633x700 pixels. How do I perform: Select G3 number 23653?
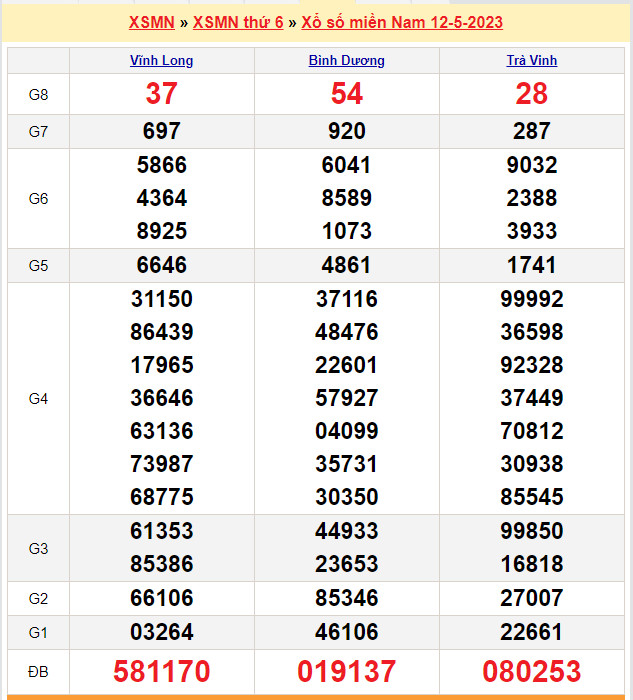[x=346, y=564]
